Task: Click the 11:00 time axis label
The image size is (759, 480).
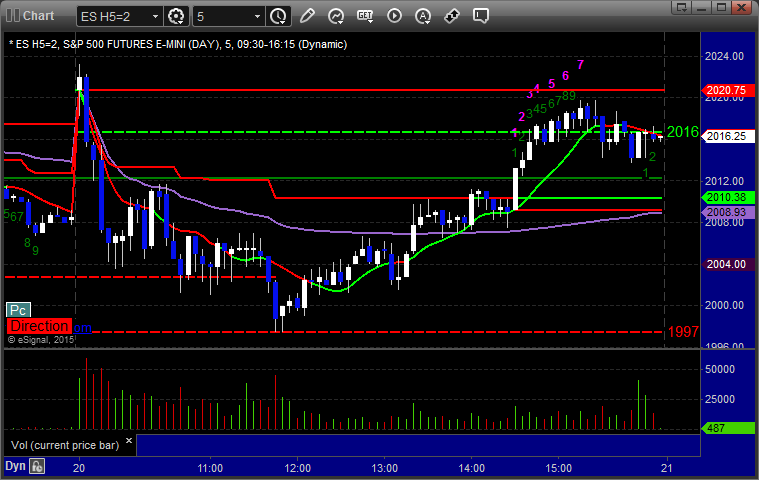Action: pos(210,468)
